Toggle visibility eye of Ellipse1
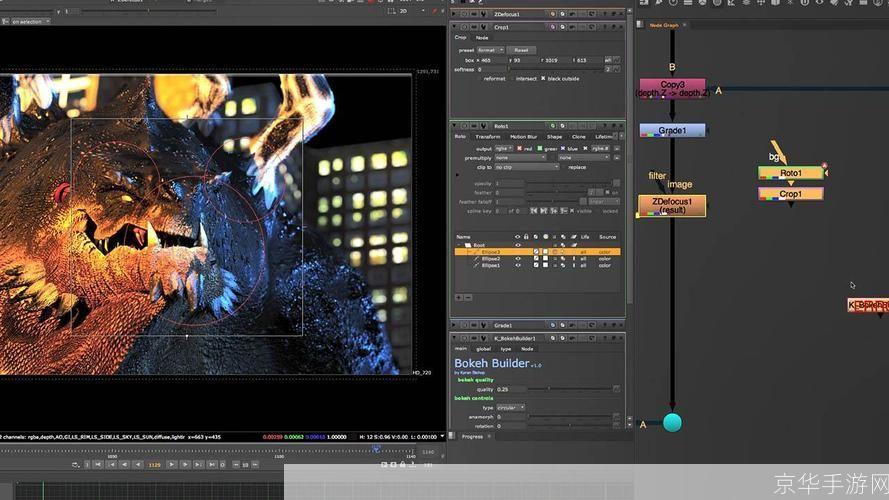This screenshot has height=500, width=889. pos(518,265)
